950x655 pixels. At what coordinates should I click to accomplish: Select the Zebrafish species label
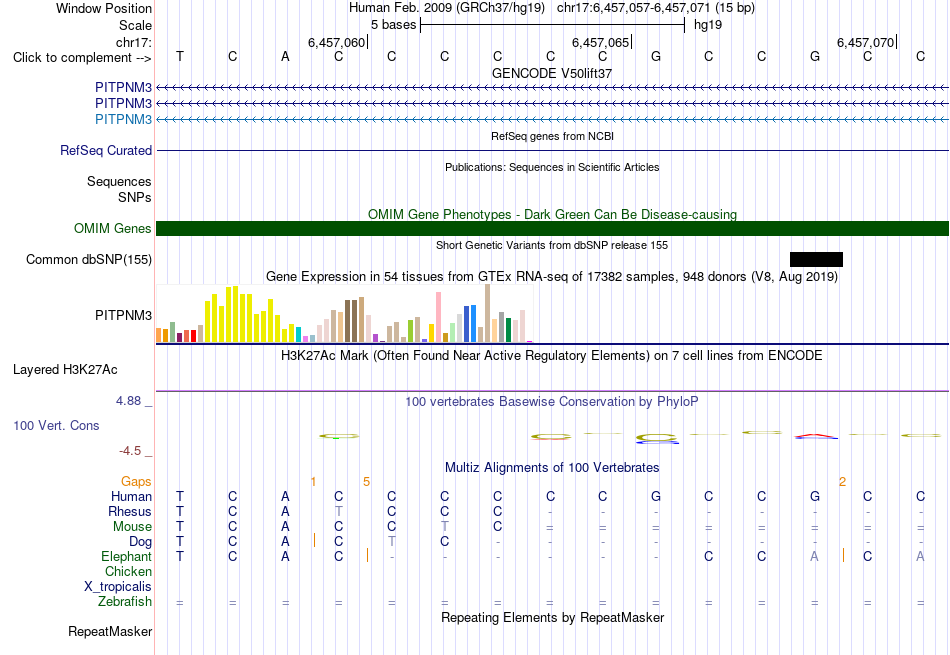click(x=125, y=602)
